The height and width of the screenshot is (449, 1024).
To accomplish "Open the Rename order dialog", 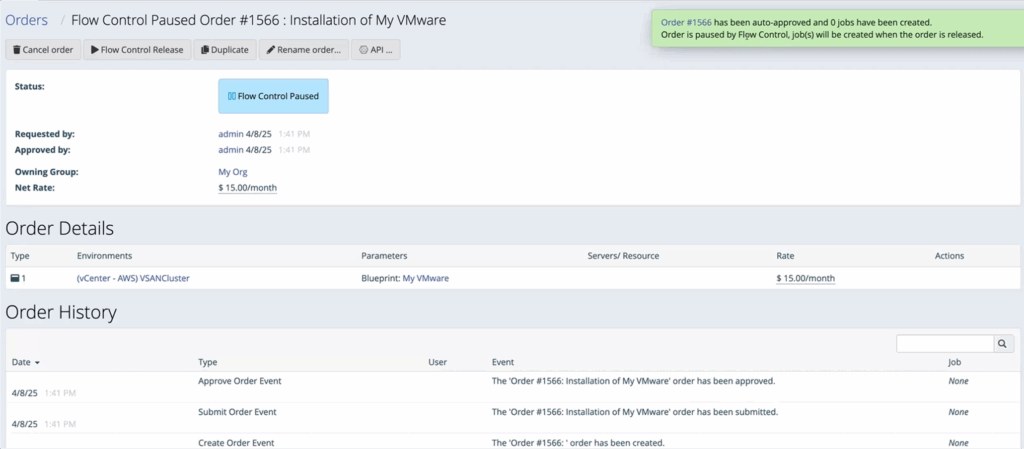I will click(x=304, y=50).
